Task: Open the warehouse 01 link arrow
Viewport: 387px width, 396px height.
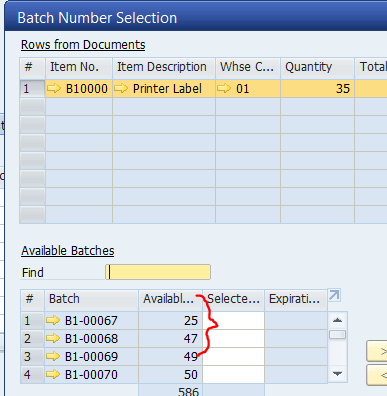Action: click(224, 88)
